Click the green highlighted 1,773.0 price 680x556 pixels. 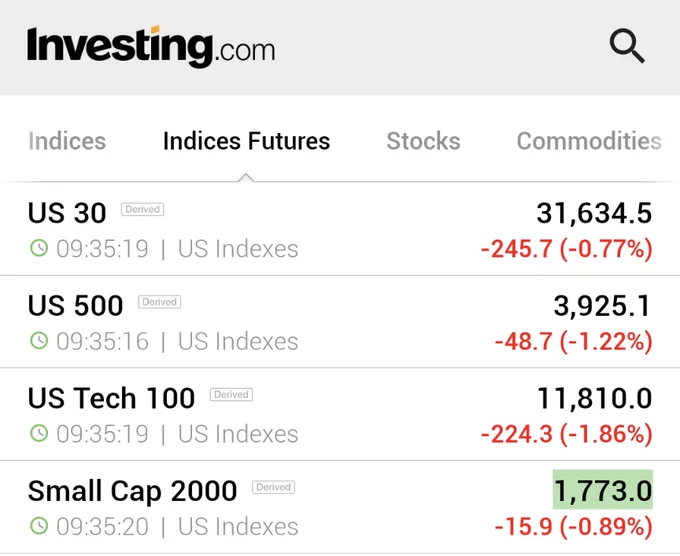603,490
